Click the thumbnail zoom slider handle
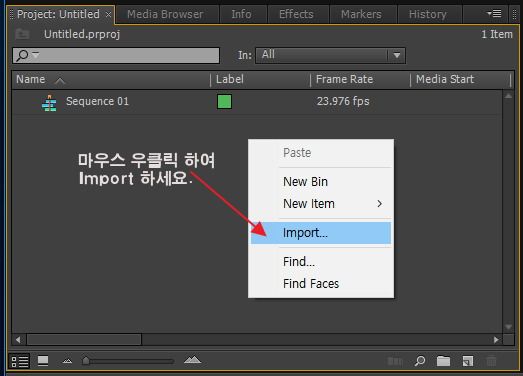The height and width of the screenshot is (376, 523). [x=86, y=361]
